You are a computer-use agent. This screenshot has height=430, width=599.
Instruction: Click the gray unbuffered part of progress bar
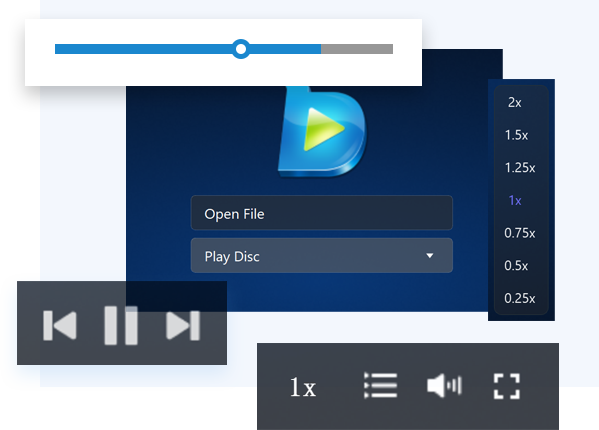[x=357, y=49]
